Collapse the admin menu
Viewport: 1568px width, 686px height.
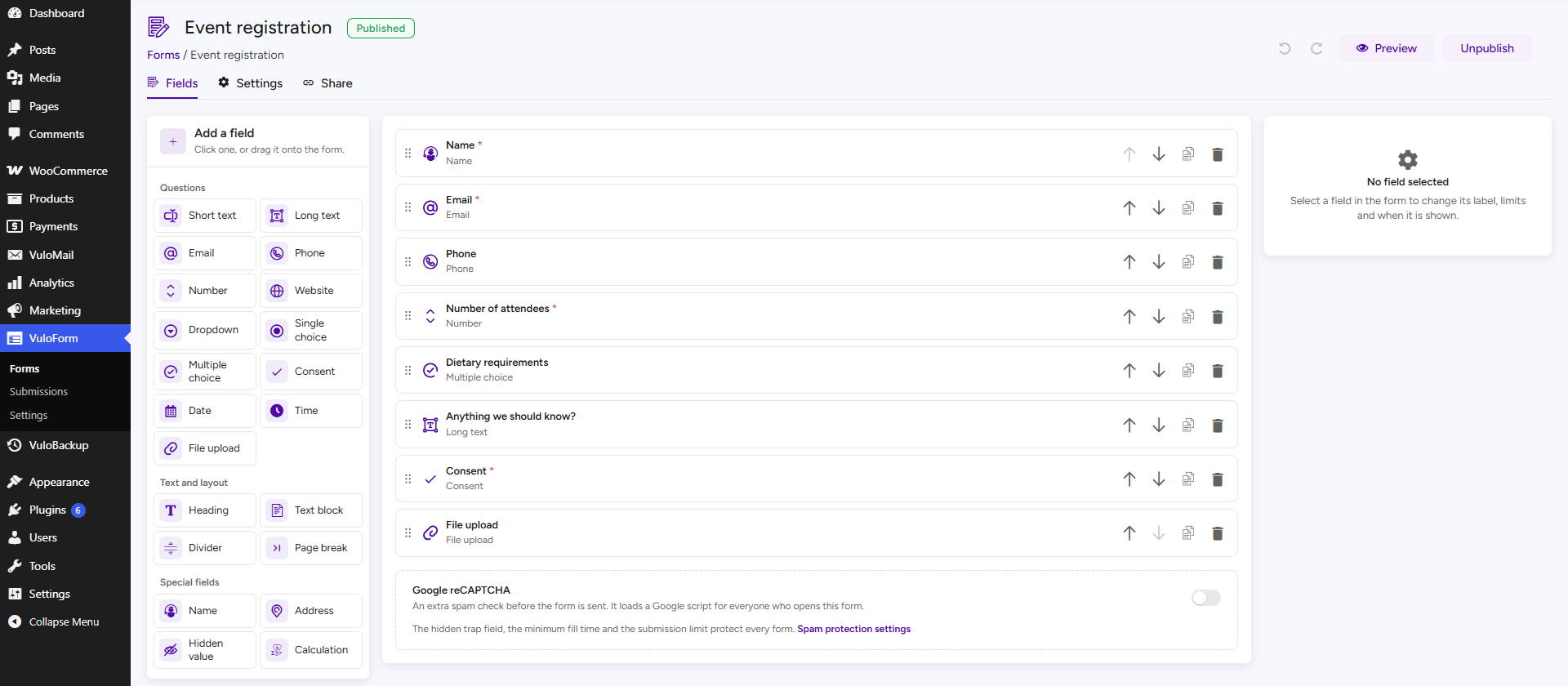(x=65, y=621)
